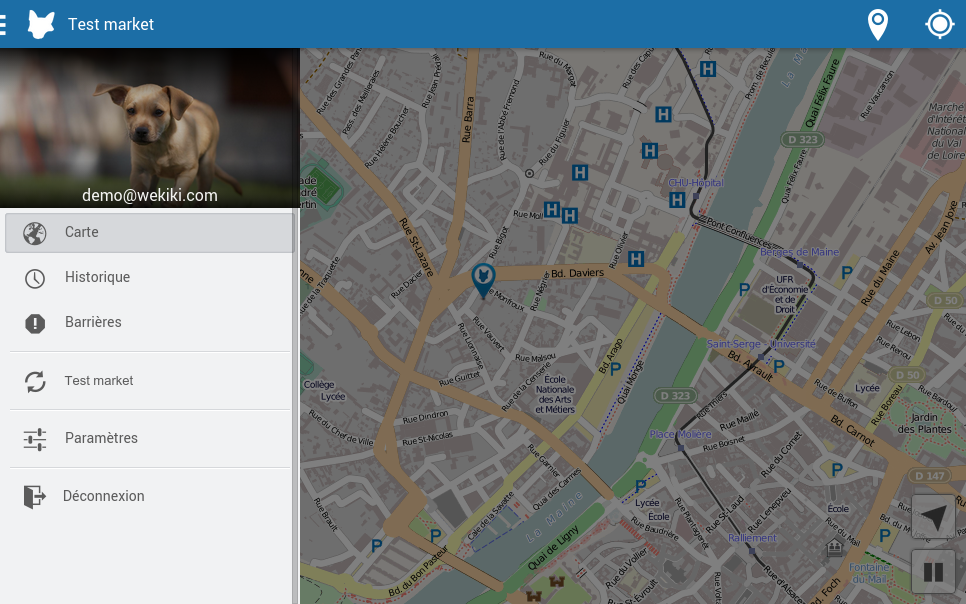The width and height of the screenshot is (966, 604).
Task: Click the location pin icon in header
Action: 877,25
